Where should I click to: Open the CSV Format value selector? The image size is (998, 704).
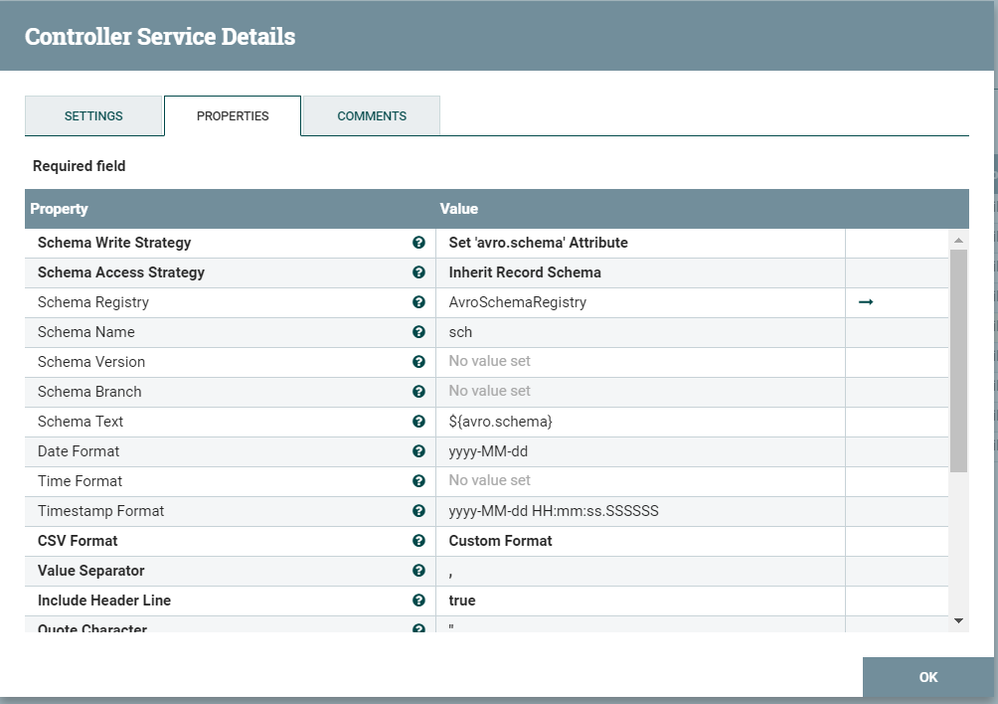click(640, 541)
